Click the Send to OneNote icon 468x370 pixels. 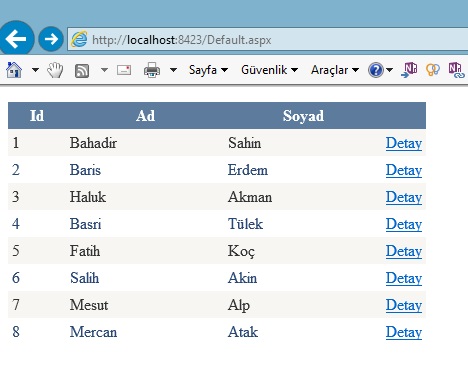[409, 70]
